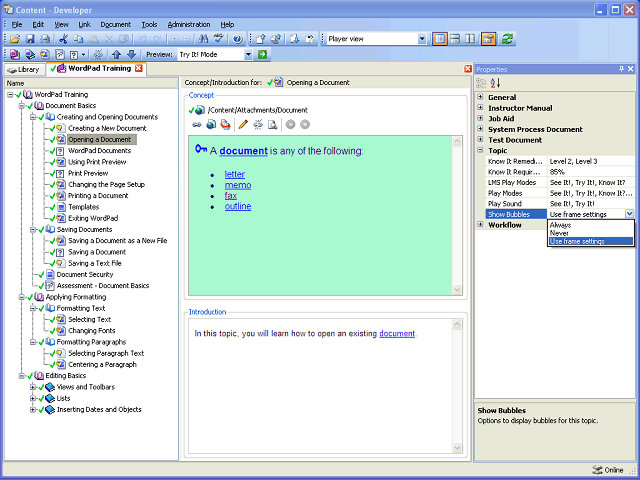This screenshot has width=640, height=480.
Task: Expand the System Process Document category
Action: pyautogui.click(x=480, y=129)
